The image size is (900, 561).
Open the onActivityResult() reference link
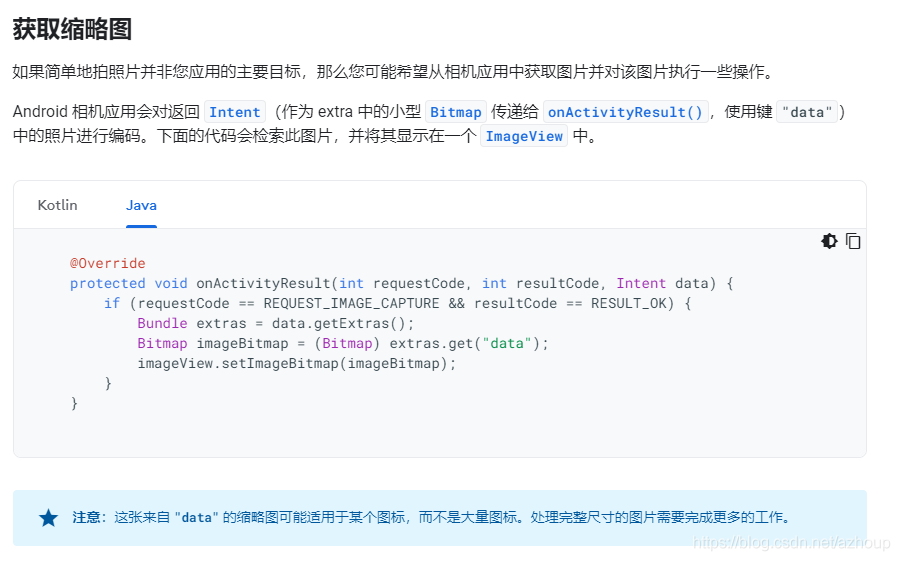coord(625,112)
